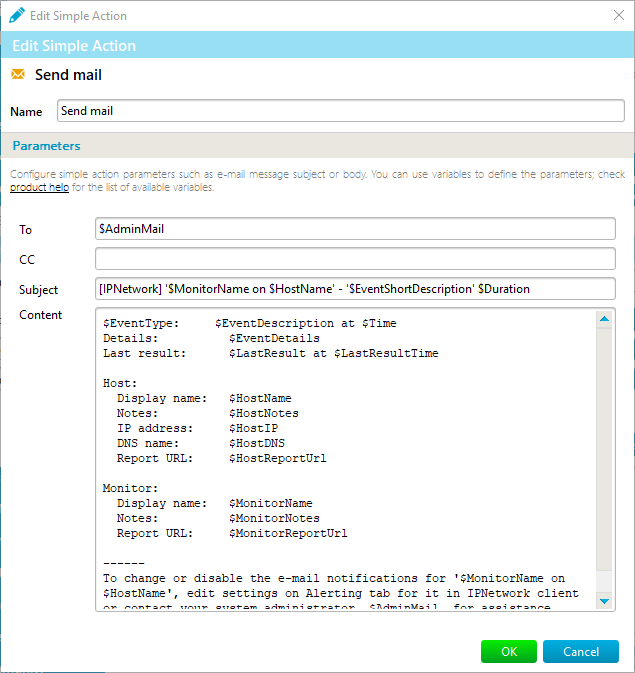Click the To field containing $AdminMail
This screenshot has height=673, width=635.
point(355,229)
